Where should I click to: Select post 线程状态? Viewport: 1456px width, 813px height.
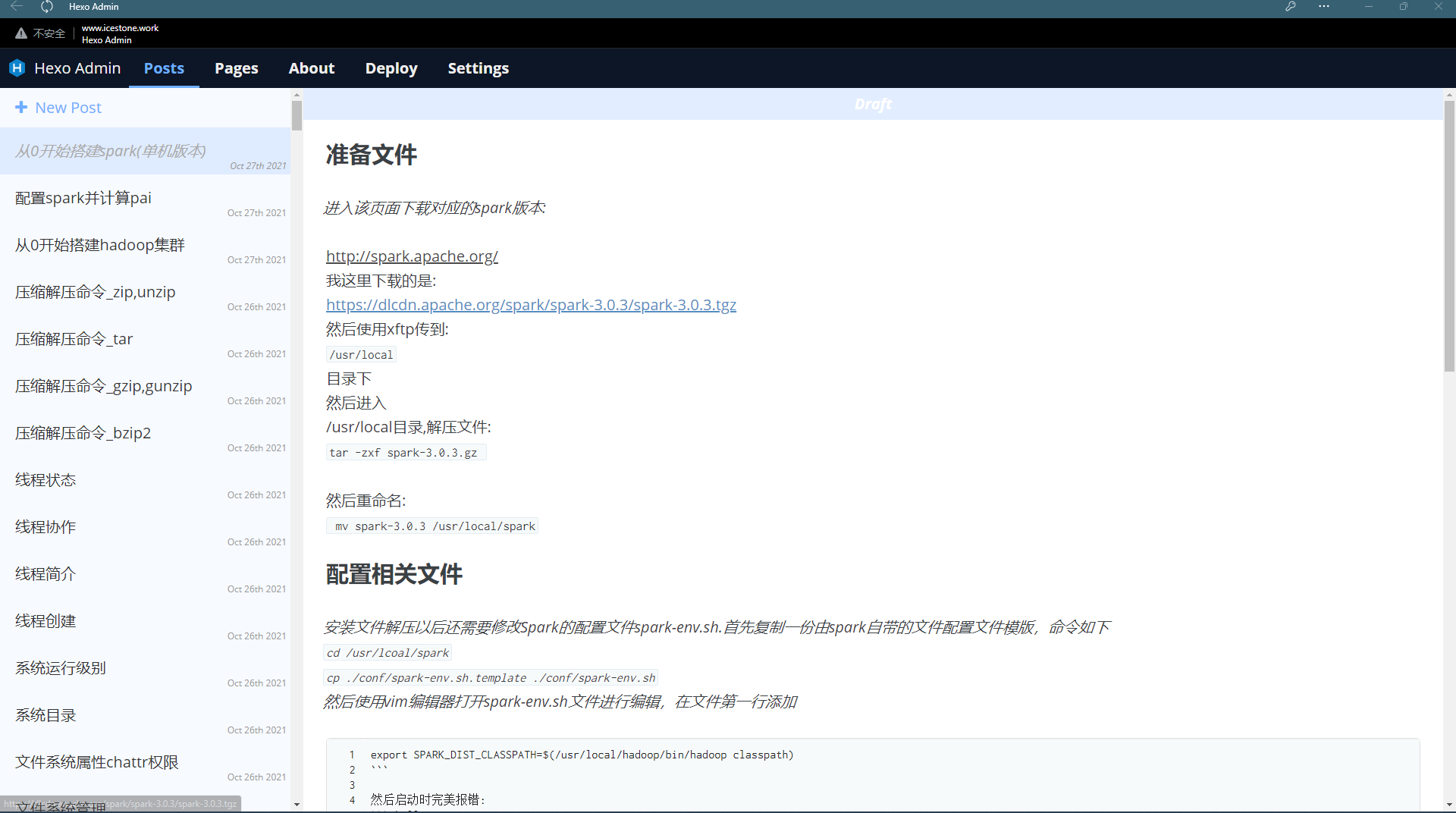(x=145, y=480)
